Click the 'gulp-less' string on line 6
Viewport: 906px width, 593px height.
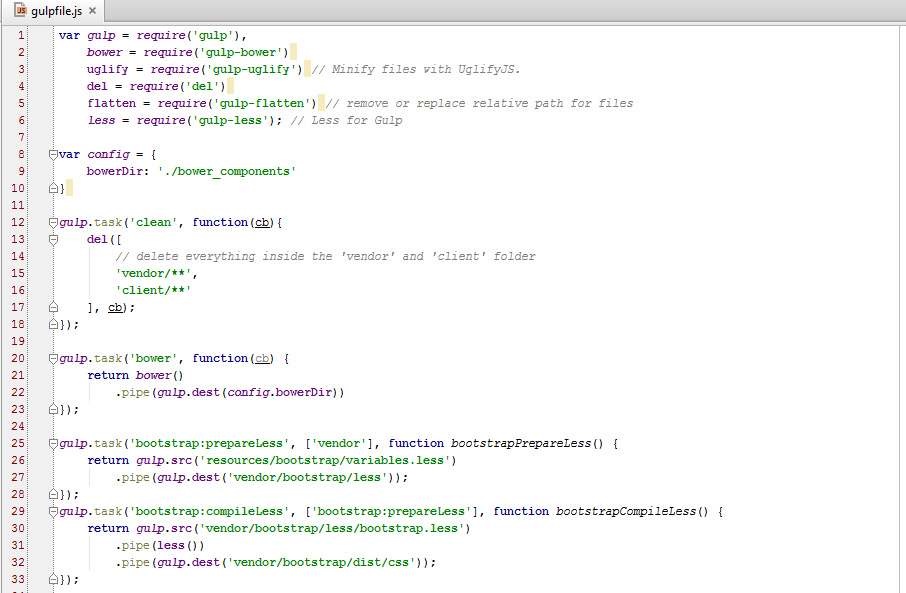pos(231,120)
